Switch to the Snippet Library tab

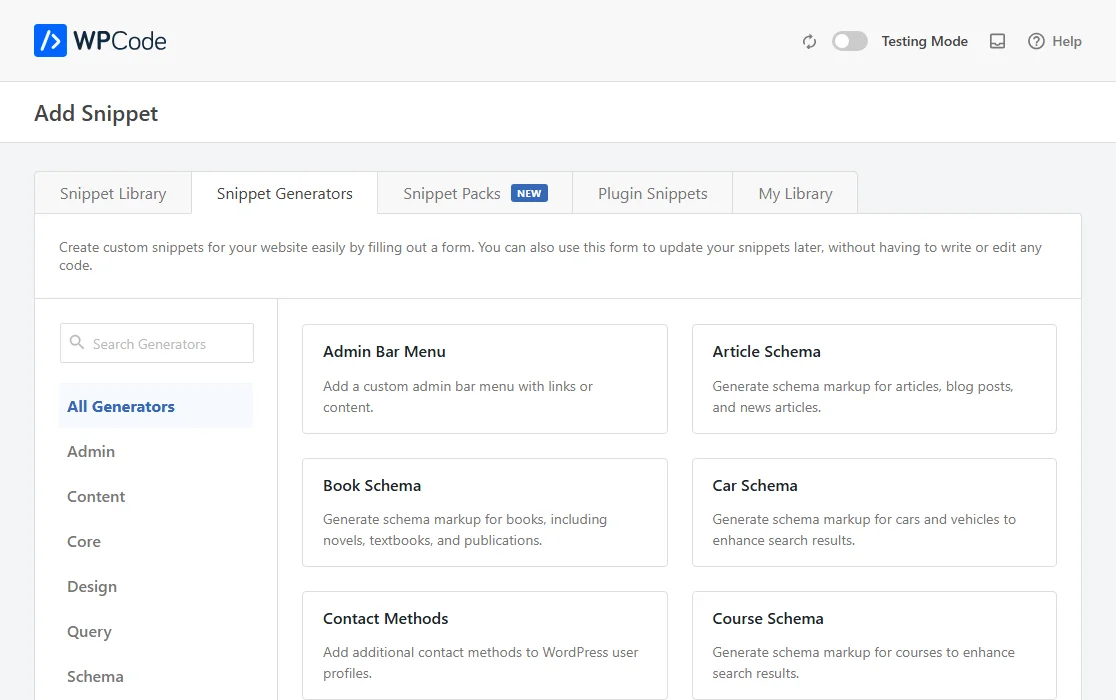point(113,193)
